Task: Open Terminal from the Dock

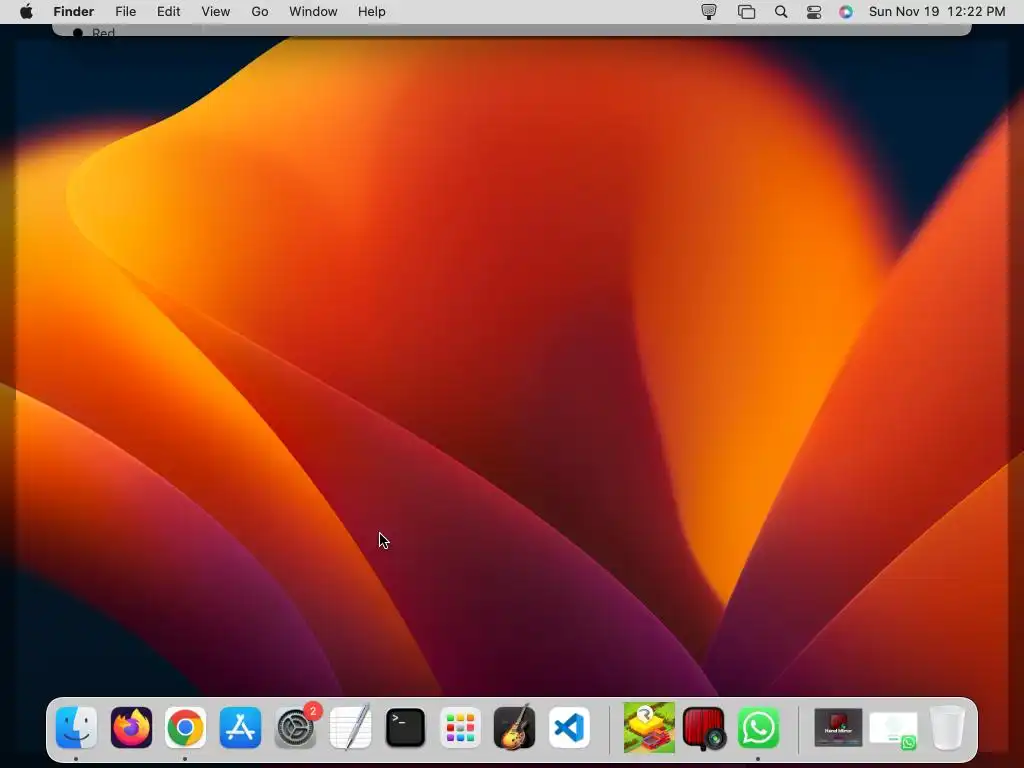Action: (405, 727)
